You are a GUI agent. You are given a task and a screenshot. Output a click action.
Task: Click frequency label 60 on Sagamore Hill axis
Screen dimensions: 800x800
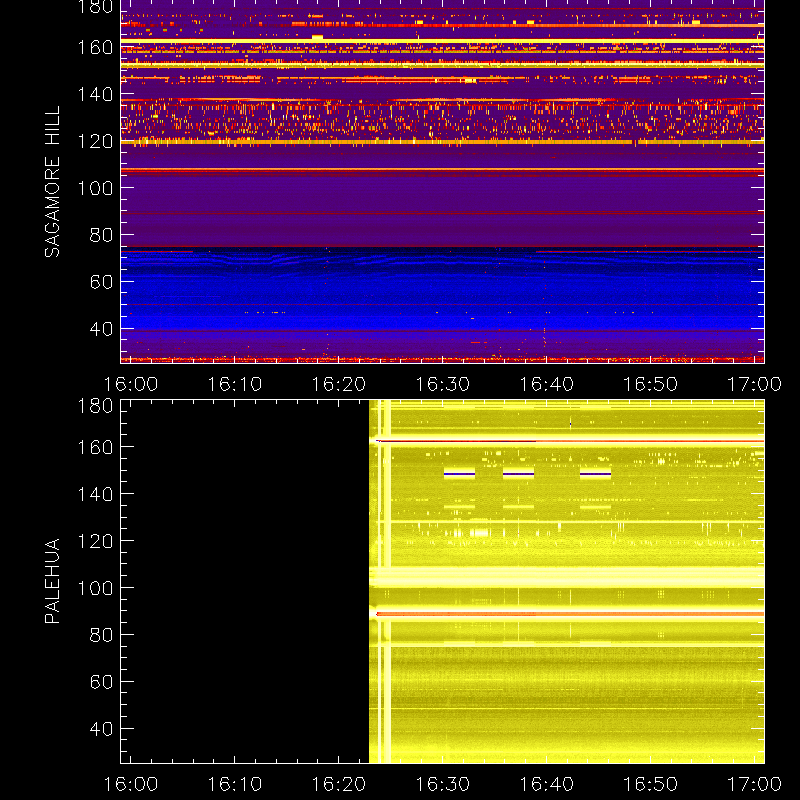pyautogui.click(x=101, y=282)
